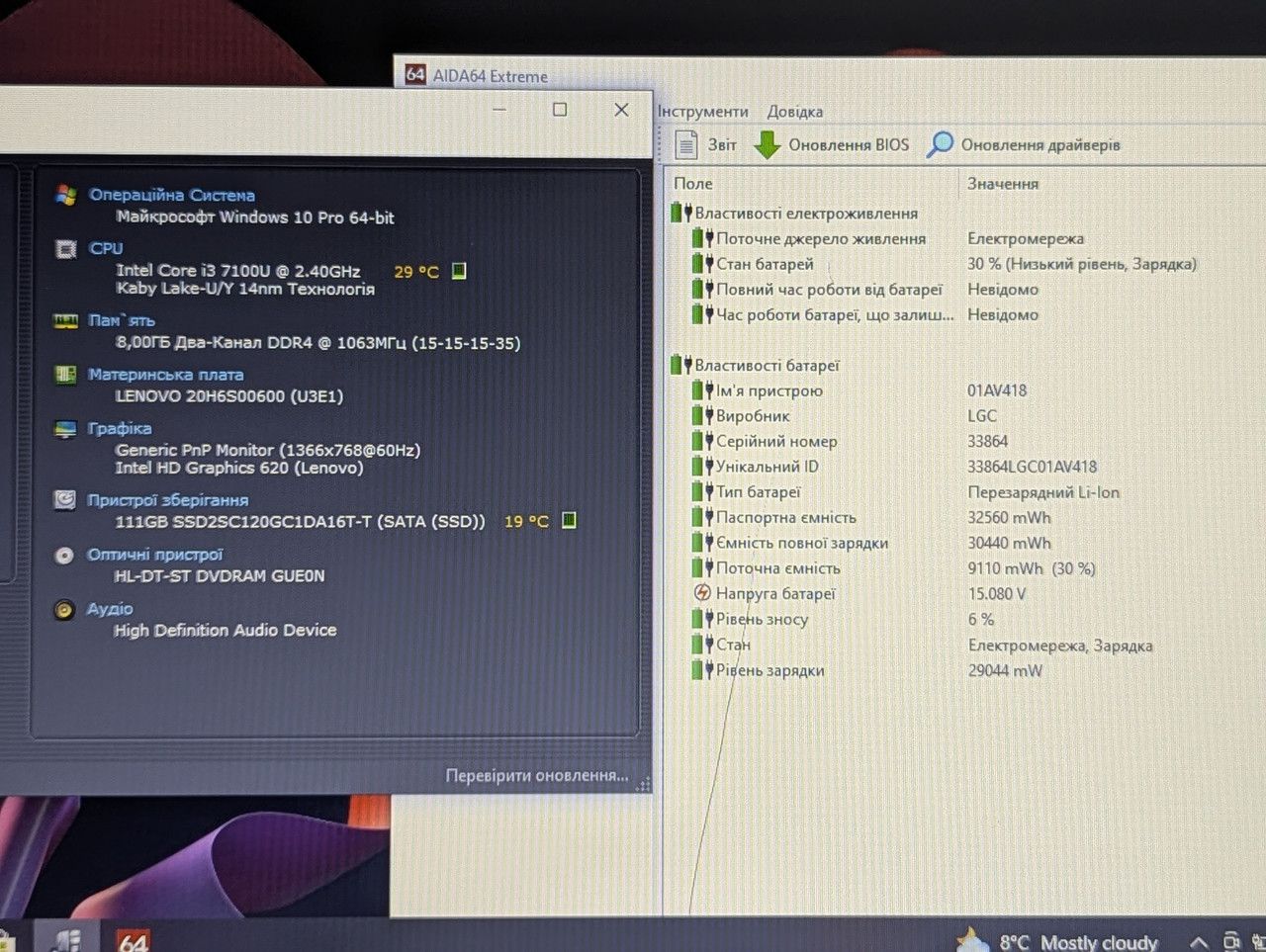Click the green Оновлення BIOS arrow icon
Image resolution: width=1266 pixels, height=952 pixels.
tap(767, 144)
